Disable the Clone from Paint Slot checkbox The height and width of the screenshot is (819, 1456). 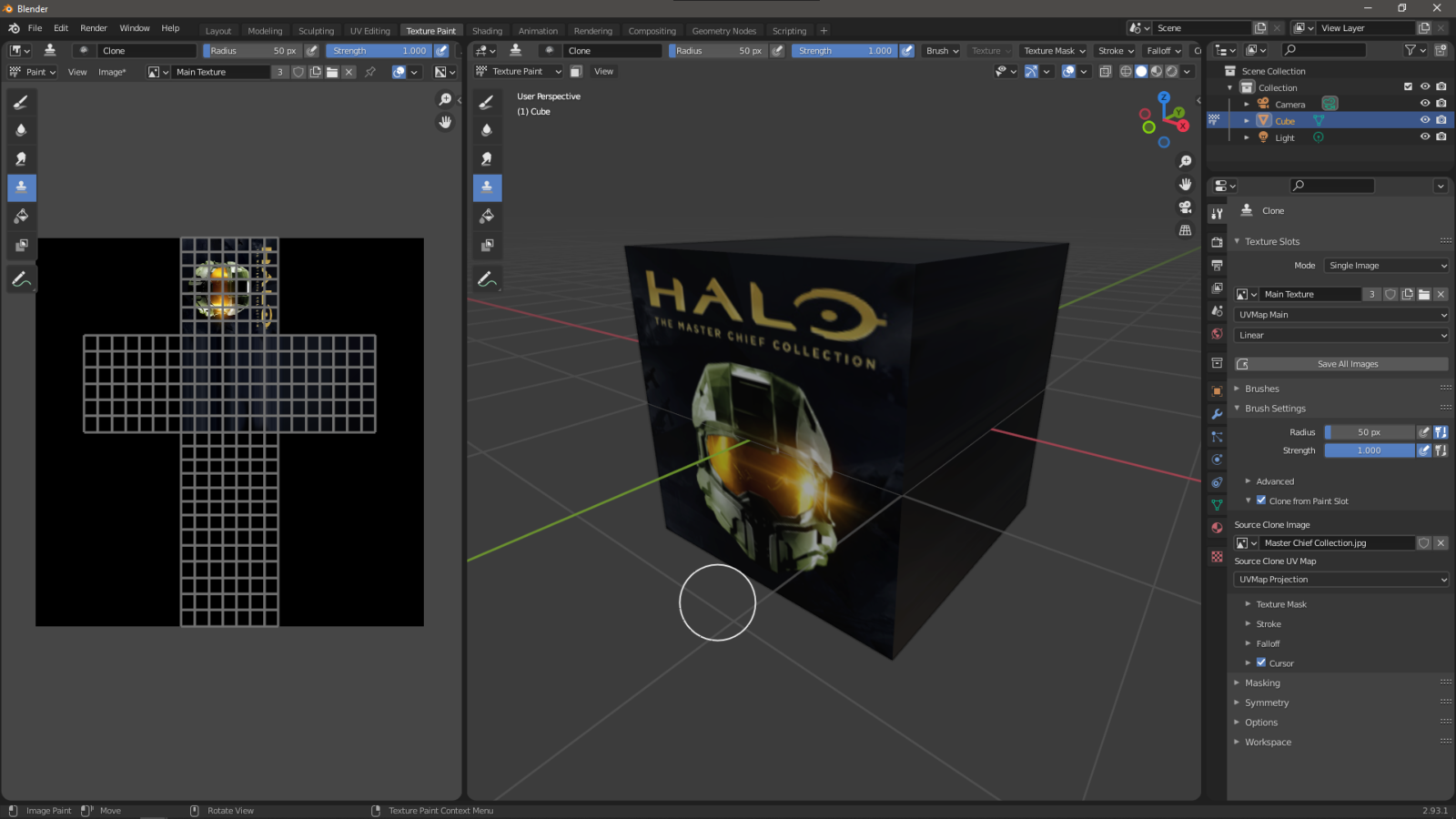[x=1261, y=500]
